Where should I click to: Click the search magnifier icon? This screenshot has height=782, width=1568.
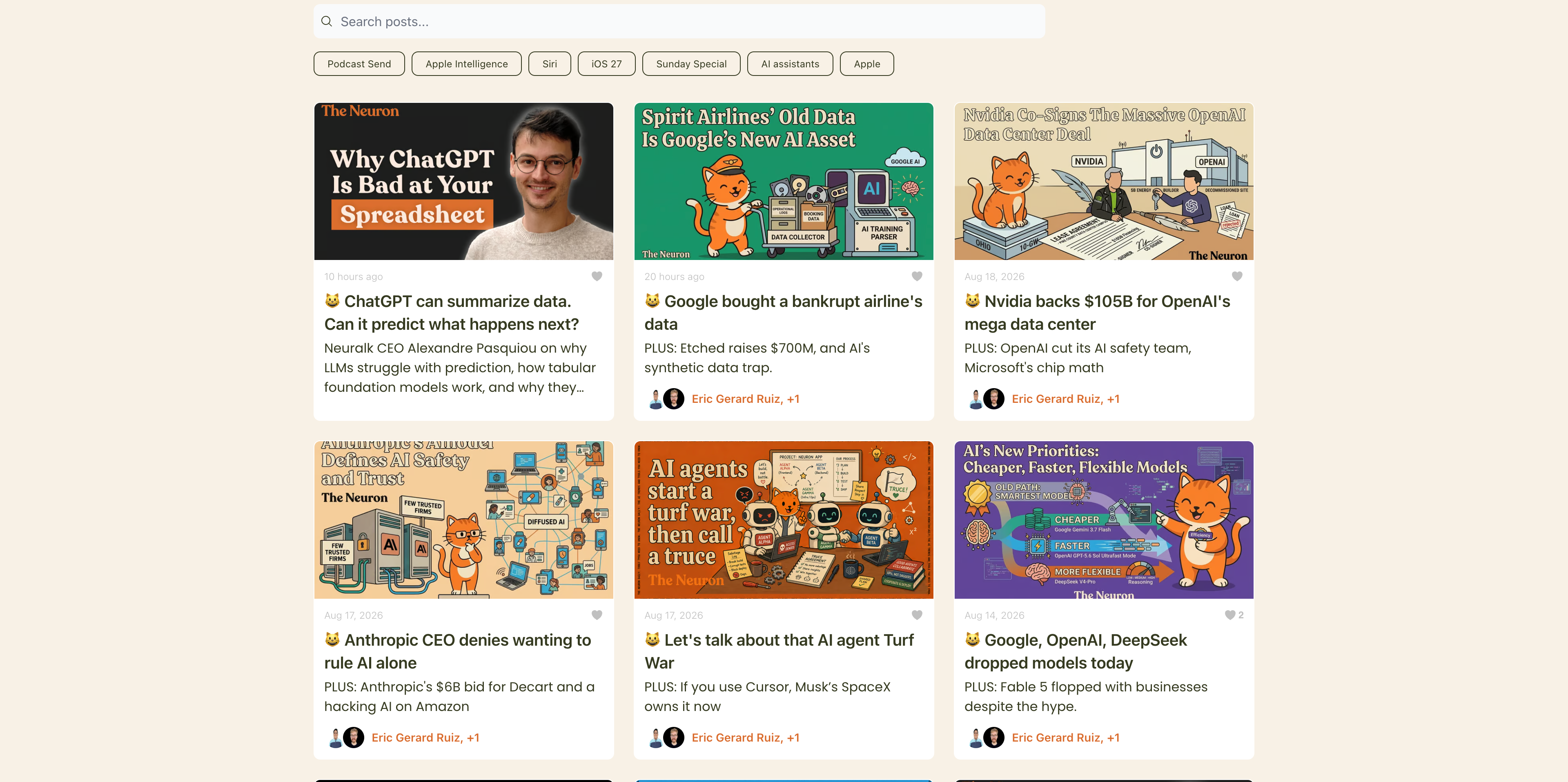point(327,21)
